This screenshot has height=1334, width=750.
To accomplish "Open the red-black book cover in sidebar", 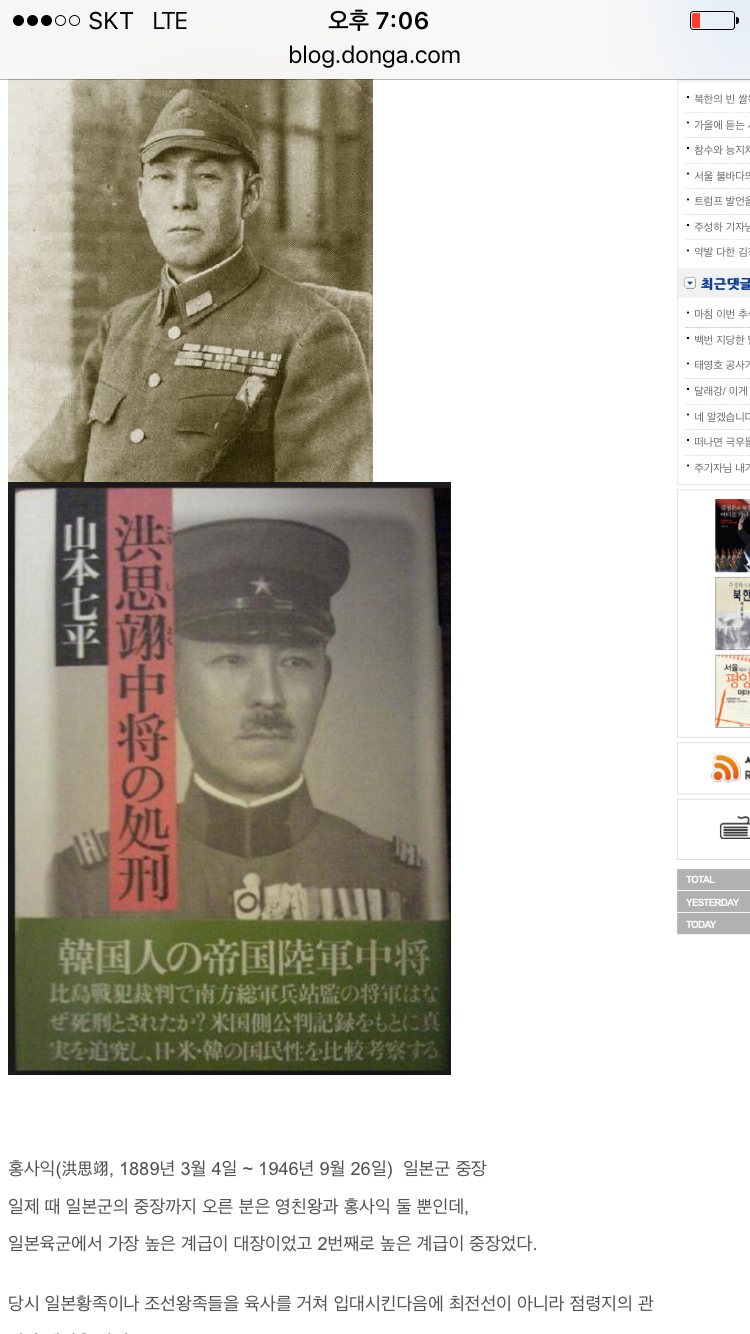I will [x=732, y=535].
